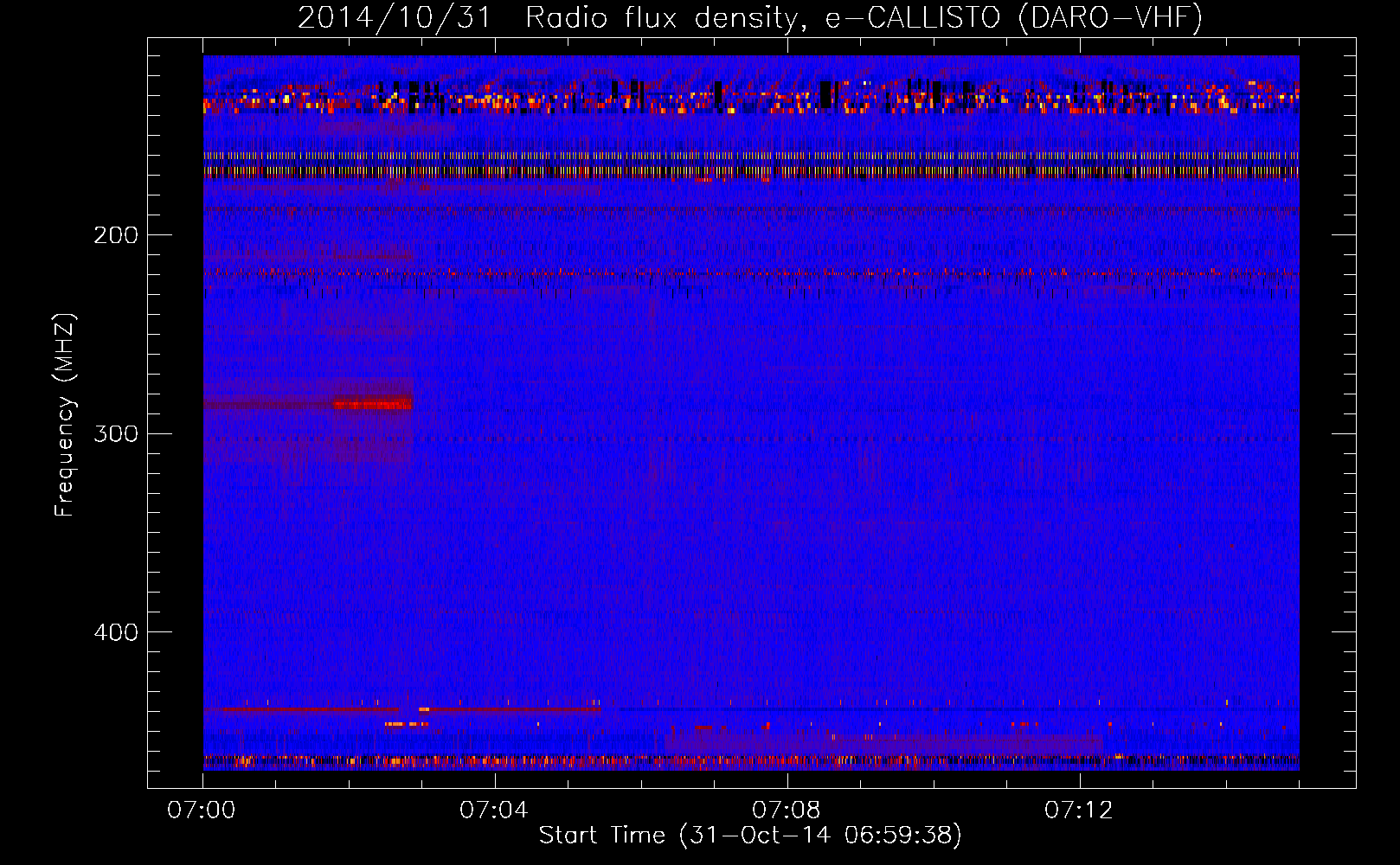This screenshot has width=1400, height=865.
Task: Click the 400 frequency tick label
Action: pyautogui.click(x=116, y=632)
